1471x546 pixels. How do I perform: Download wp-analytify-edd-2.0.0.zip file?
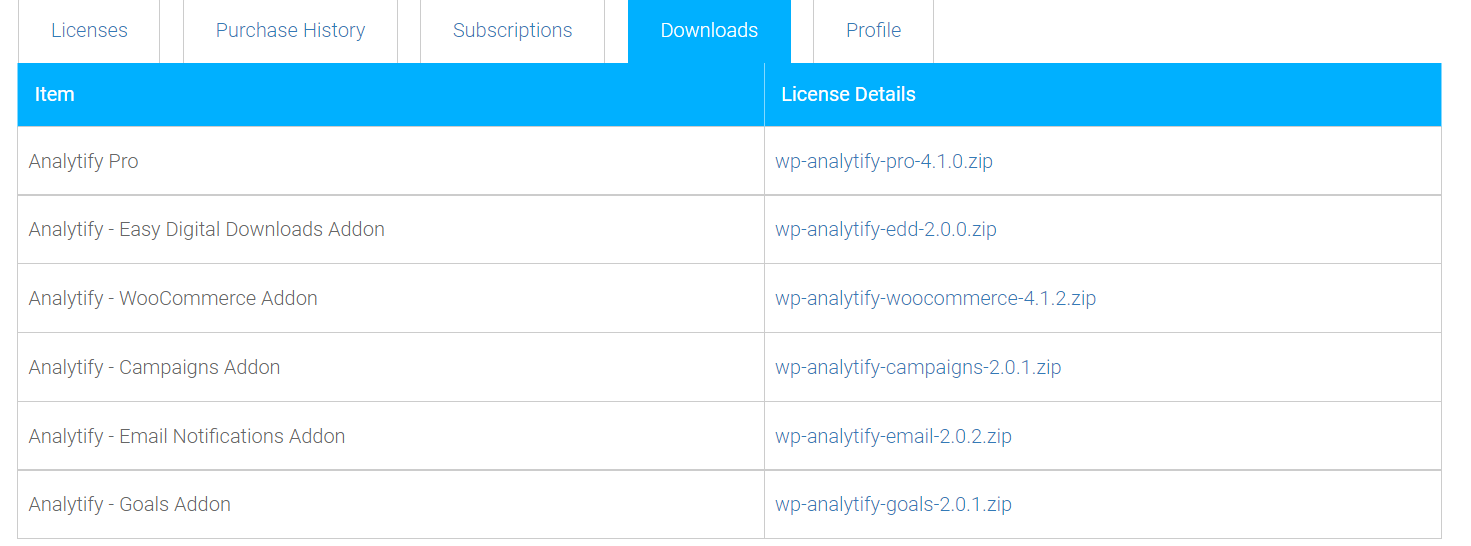886,229
